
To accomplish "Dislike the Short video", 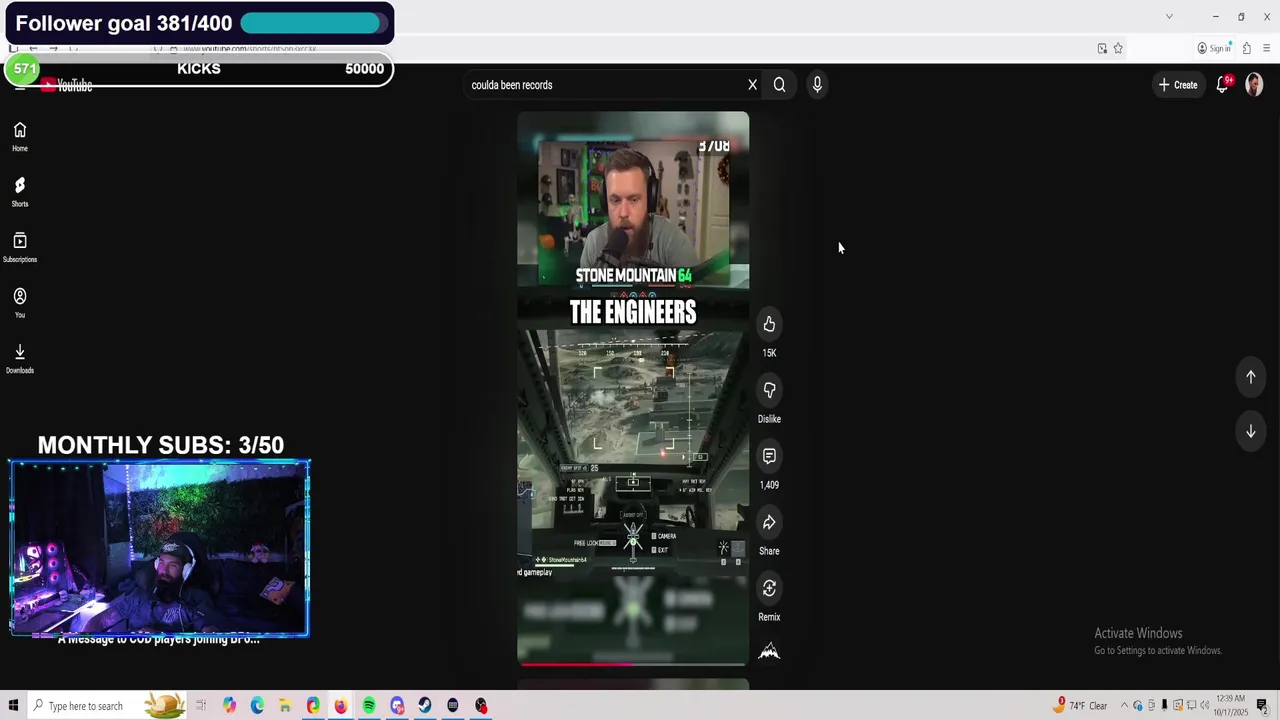I will click(769, 390).
